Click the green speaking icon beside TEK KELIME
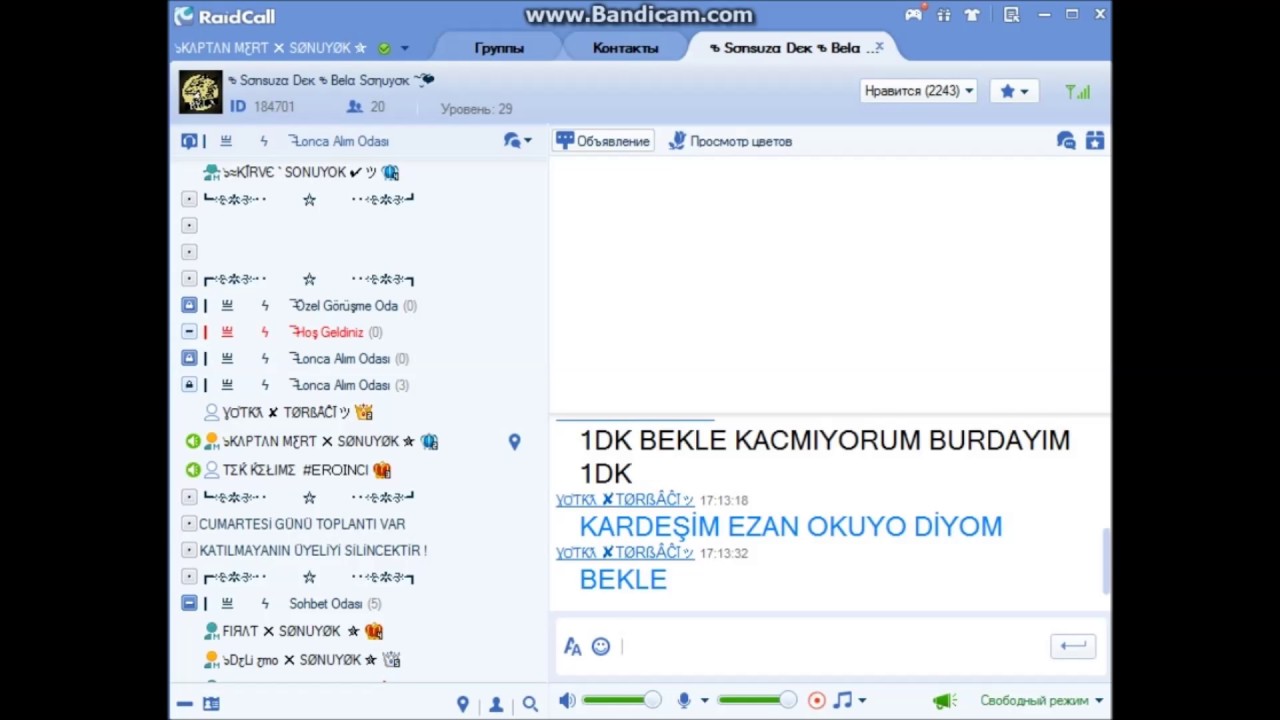1280x720 pixels. click(192, 470)
